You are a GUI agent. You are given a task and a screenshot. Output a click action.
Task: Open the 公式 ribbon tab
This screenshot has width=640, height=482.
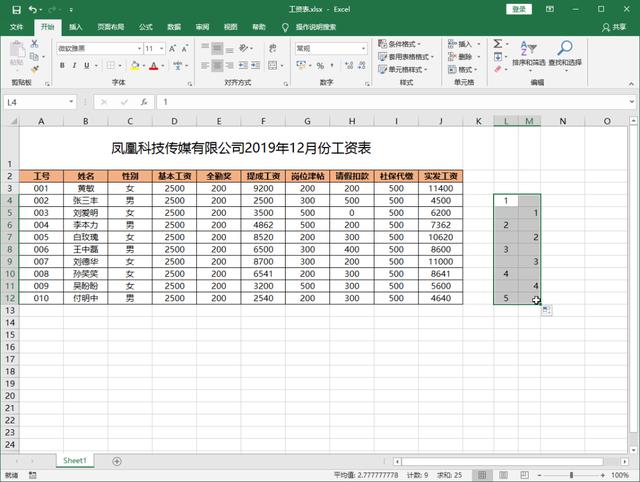tap(146, 27)
